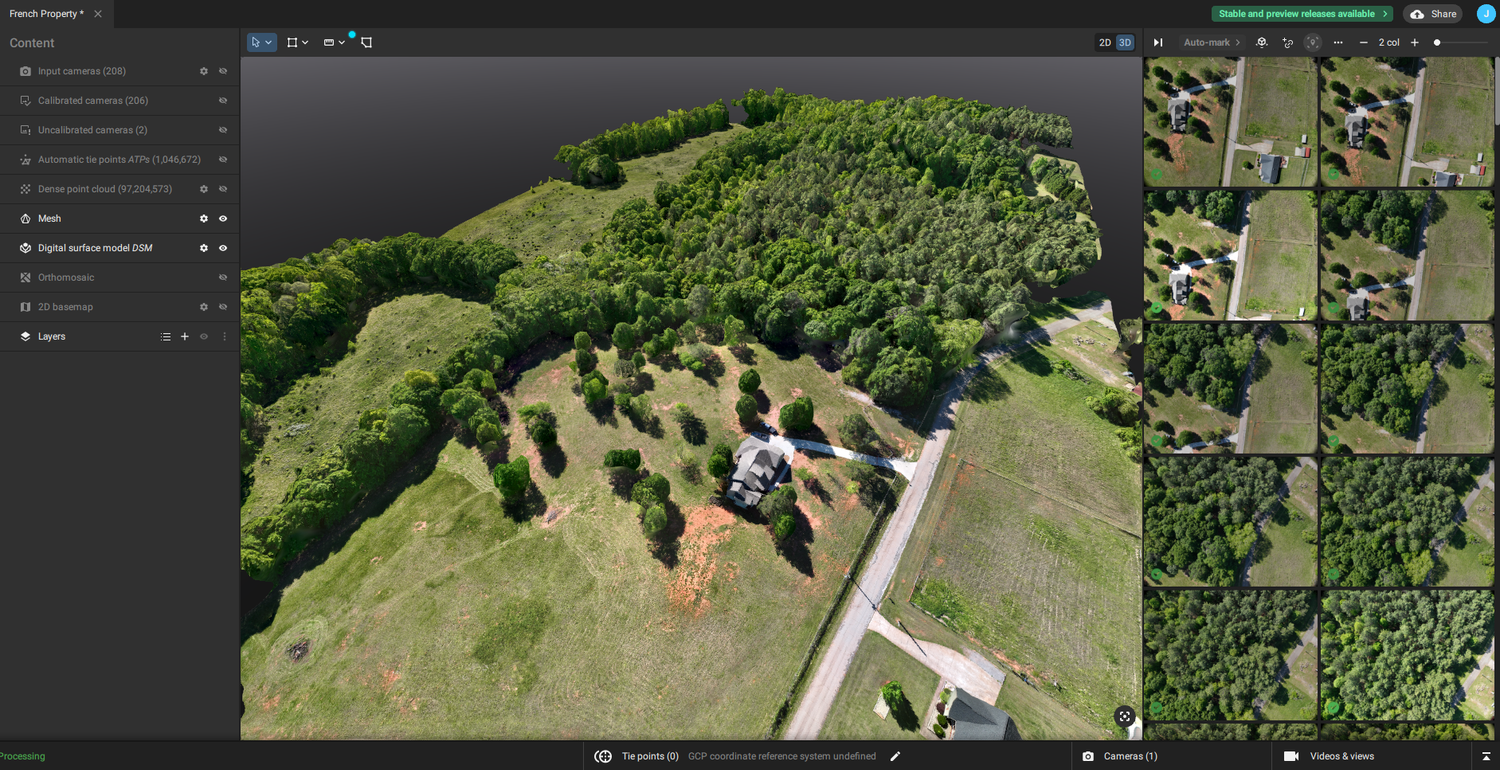This screenshot has height=770, width=1500.
Task: Toggle visibility of the Orthomosaic
Action: pos(223,277)
